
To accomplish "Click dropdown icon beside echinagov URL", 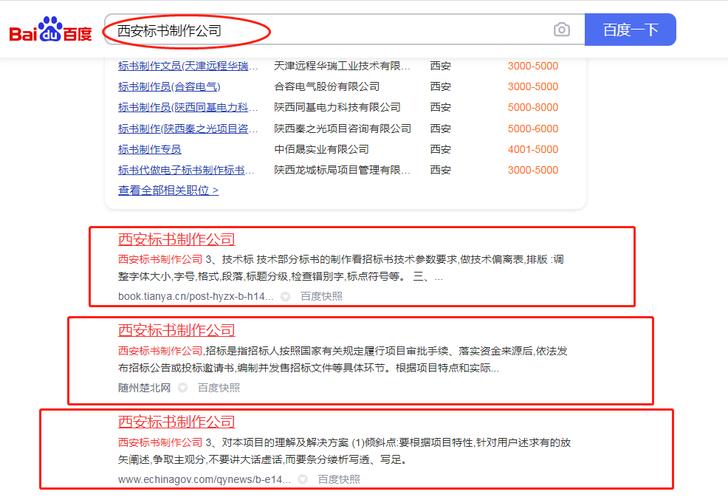I will (x=302, y=479).
